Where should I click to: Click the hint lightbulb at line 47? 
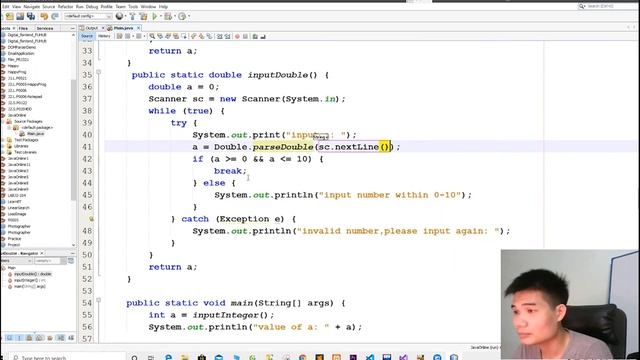tap(91, 219)
